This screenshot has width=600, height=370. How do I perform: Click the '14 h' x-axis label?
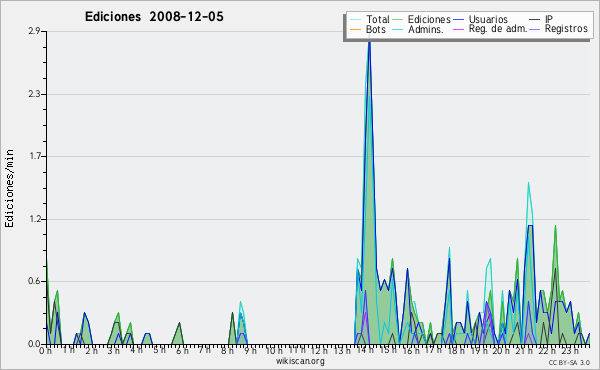365,351
